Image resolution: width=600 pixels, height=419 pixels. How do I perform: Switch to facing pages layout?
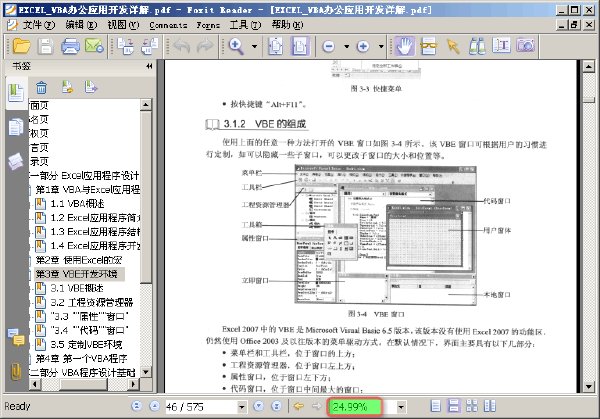(x=490, y=406)
